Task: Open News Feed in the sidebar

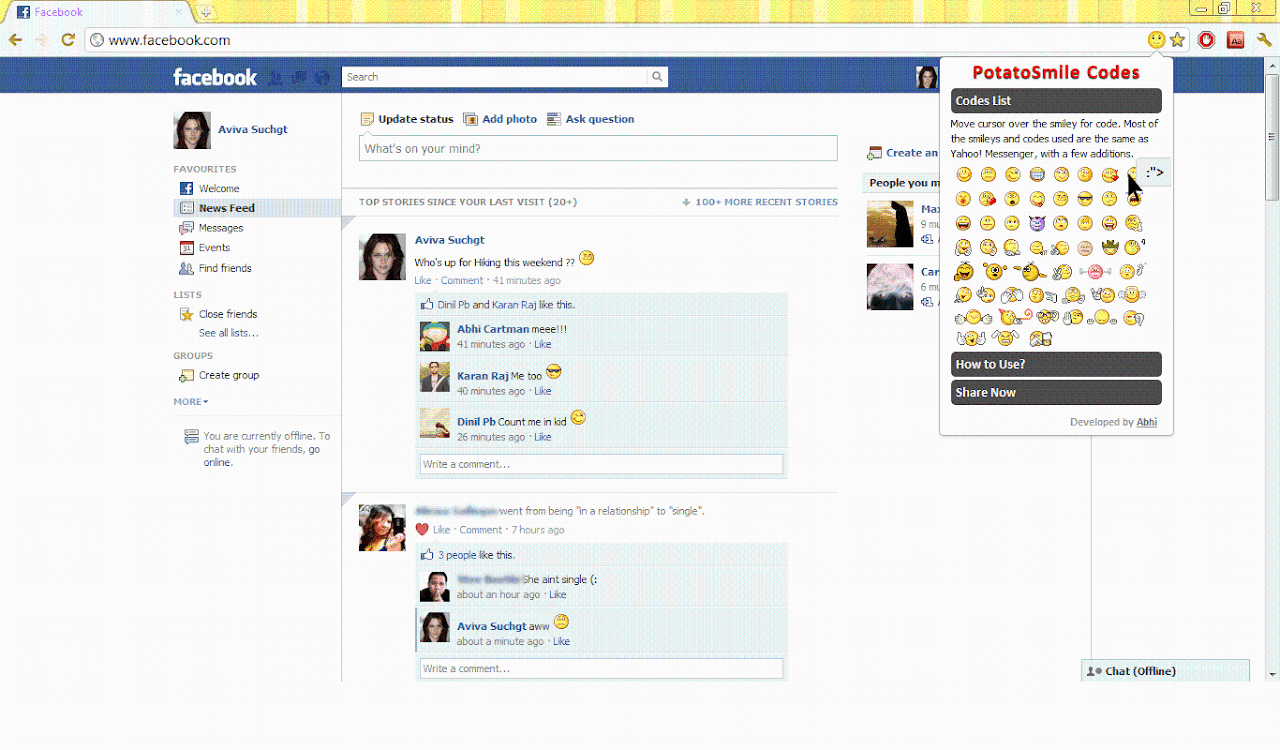Action: (x=257, y=208)
